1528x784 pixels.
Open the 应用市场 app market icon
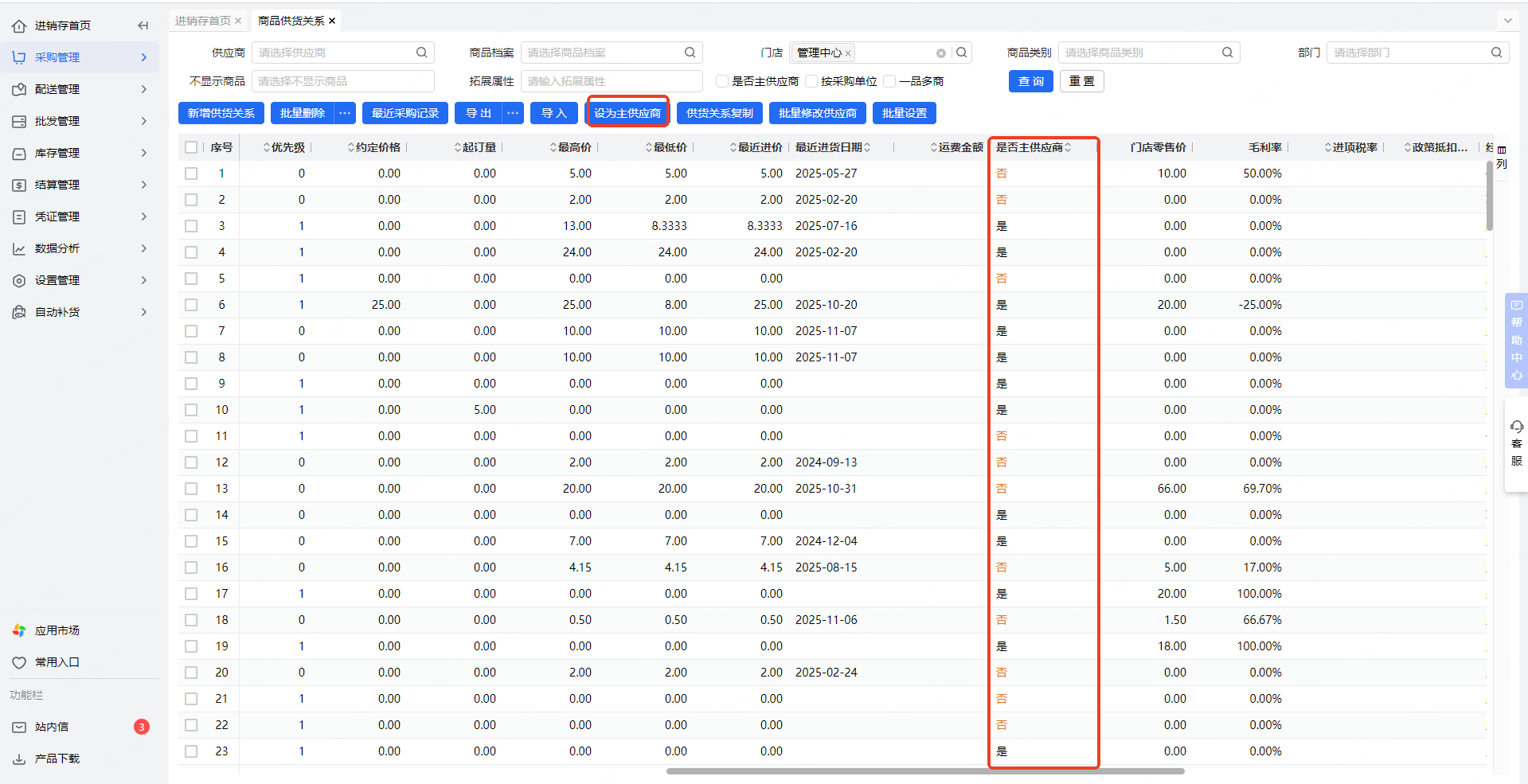[19, 630]
